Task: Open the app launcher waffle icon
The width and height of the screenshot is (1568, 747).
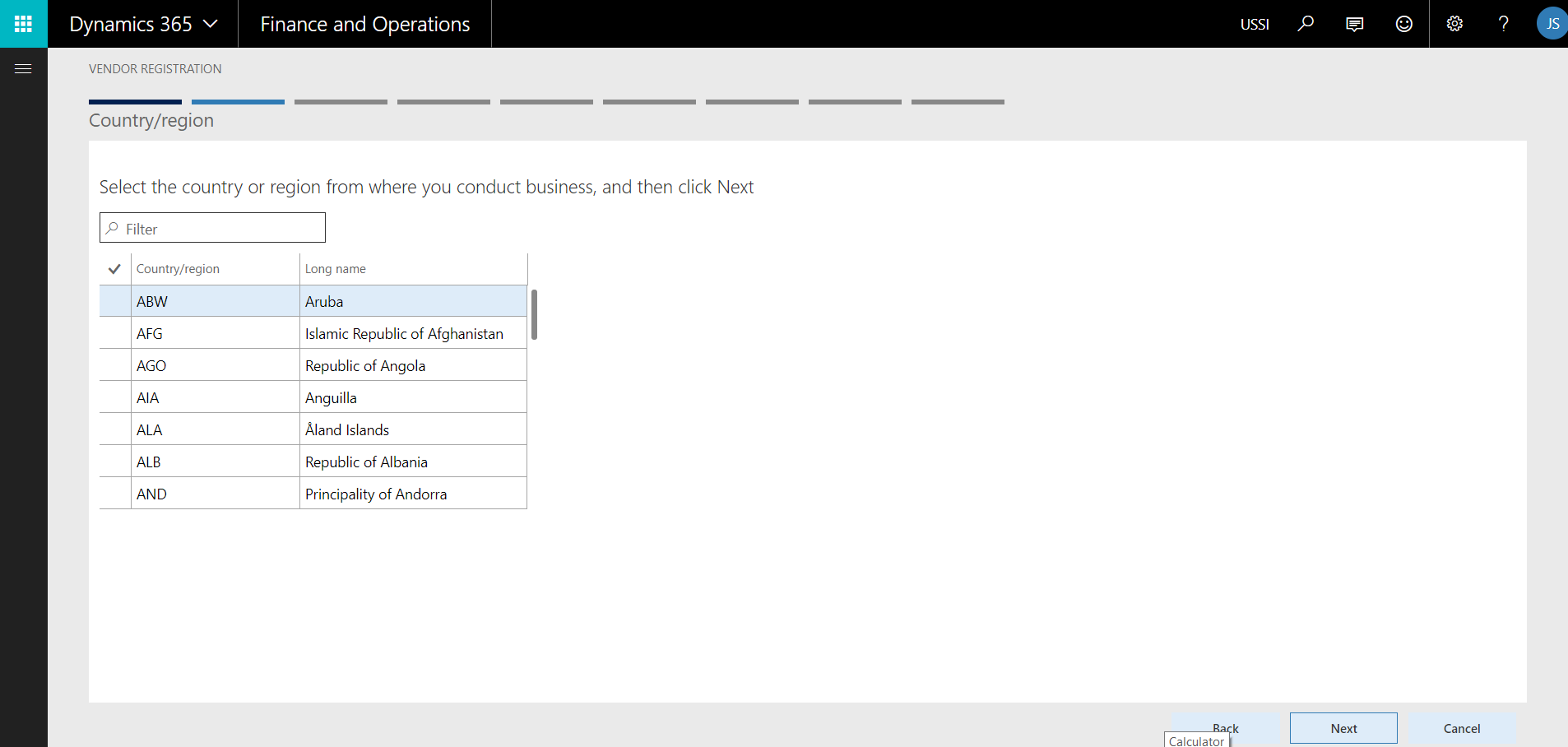Action: pos(23,24)
